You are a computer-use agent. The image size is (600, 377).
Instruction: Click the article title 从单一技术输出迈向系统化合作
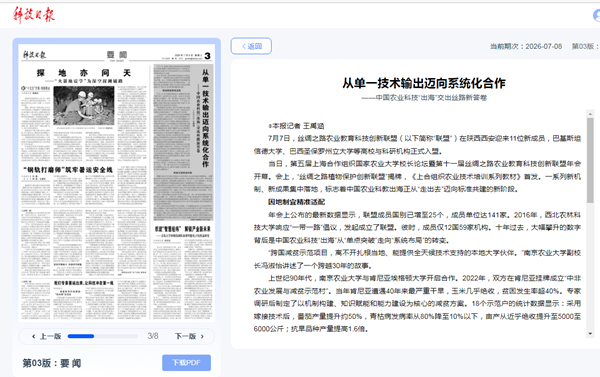(424, 83)
